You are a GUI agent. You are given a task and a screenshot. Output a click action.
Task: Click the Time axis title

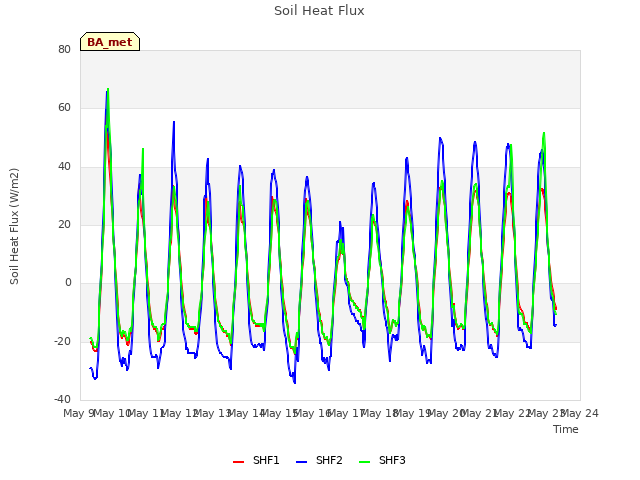point(566,429)
